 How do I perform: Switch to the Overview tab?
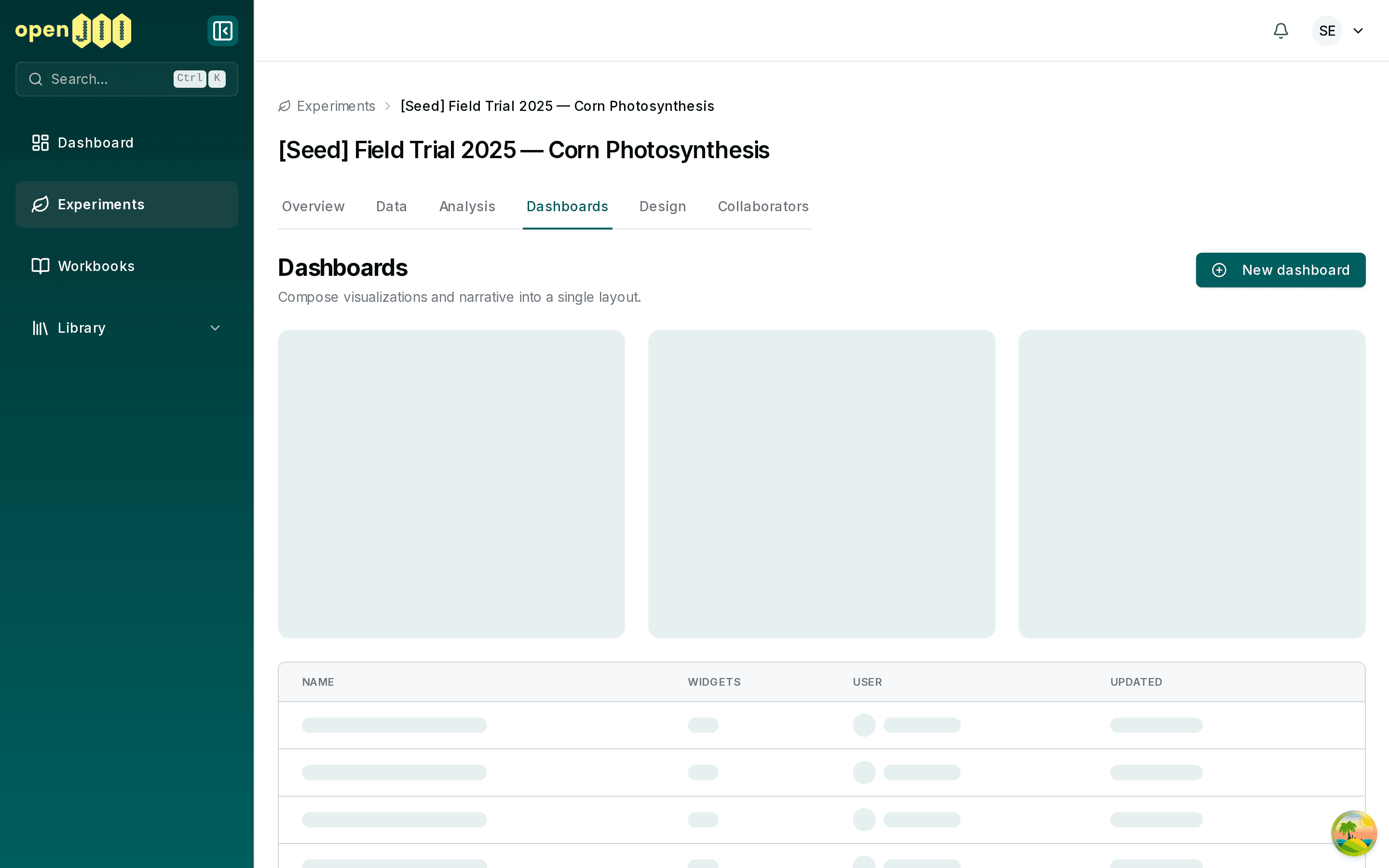coord(313,207)
